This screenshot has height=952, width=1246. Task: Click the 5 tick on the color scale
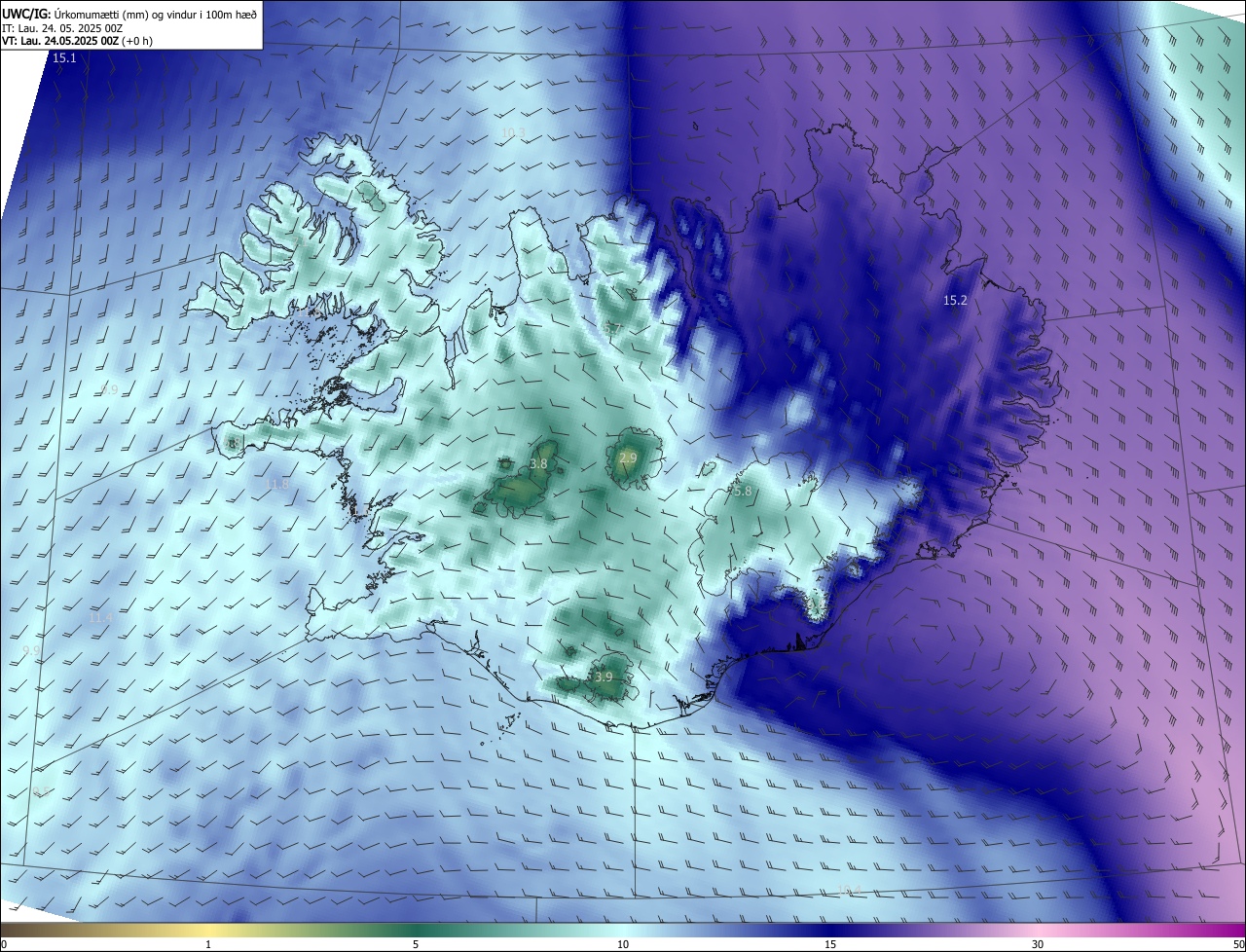(416, 944)
